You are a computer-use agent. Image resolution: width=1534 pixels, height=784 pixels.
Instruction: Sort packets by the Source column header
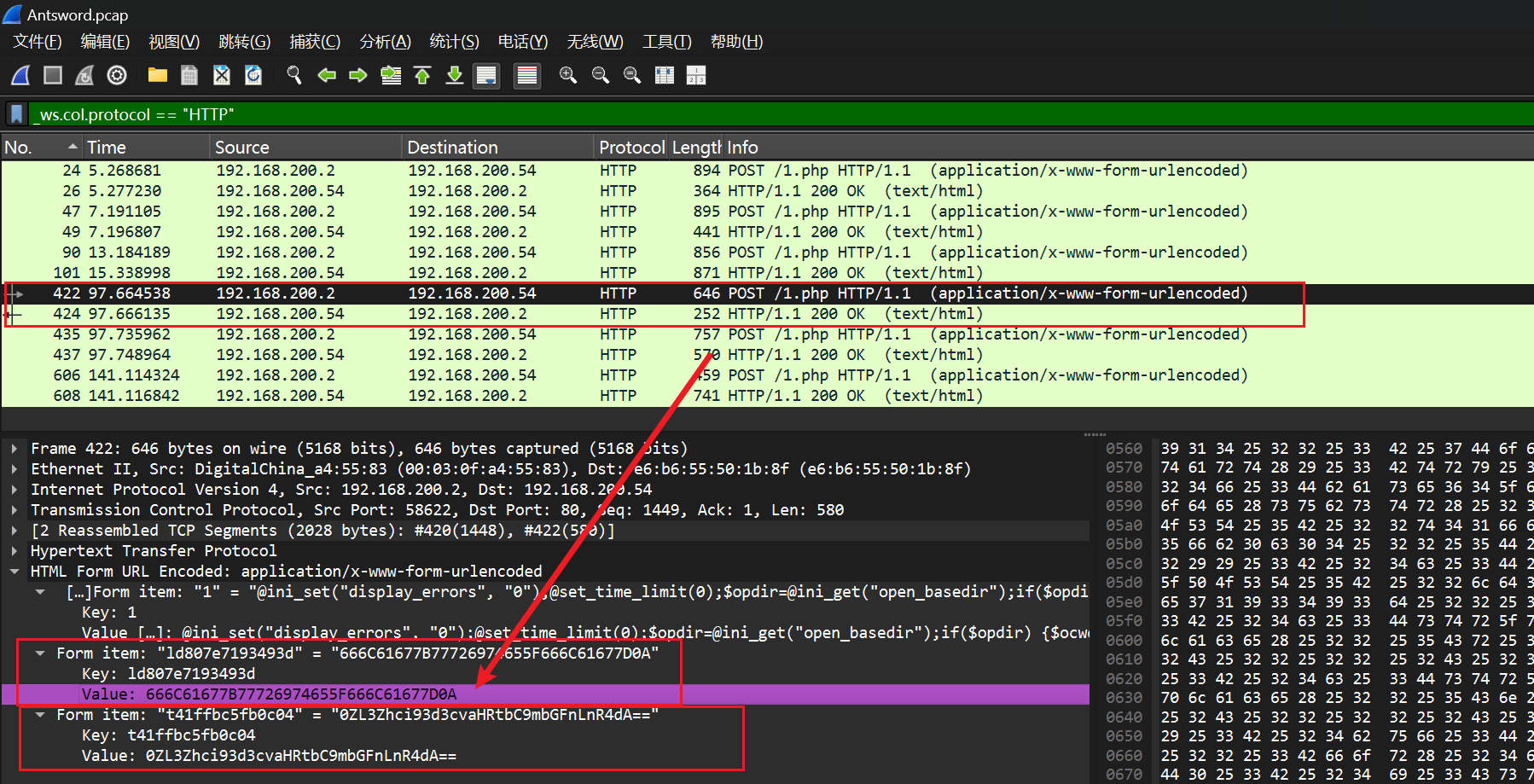point(242,148)
